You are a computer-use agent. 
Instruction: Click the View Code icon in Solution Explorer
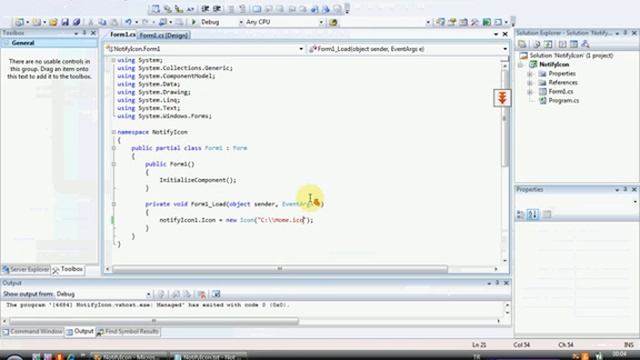pos(562,44)
